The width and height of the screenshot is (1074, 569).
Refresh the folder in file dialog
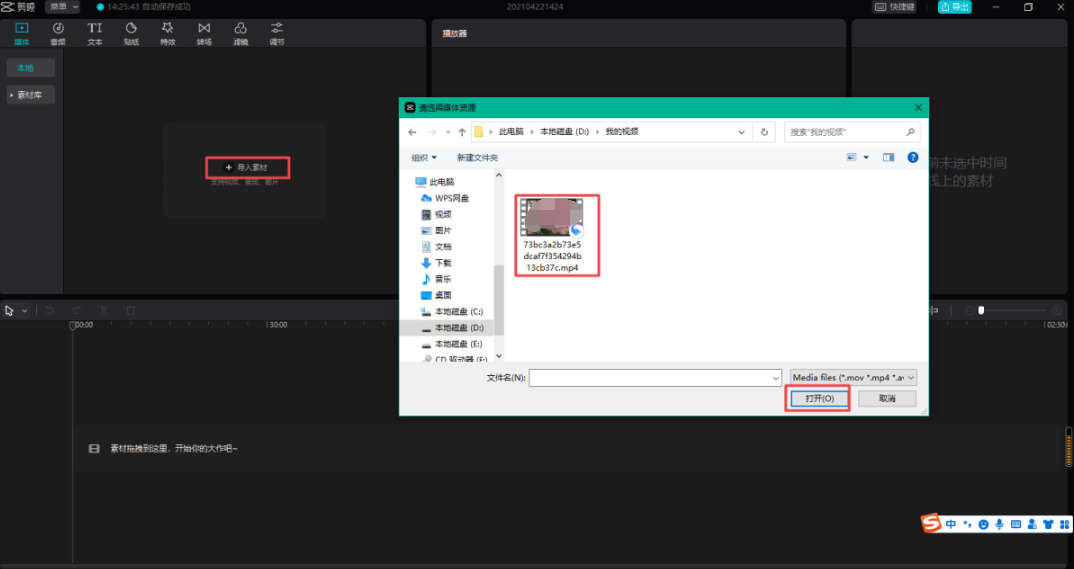pos(764,132)
